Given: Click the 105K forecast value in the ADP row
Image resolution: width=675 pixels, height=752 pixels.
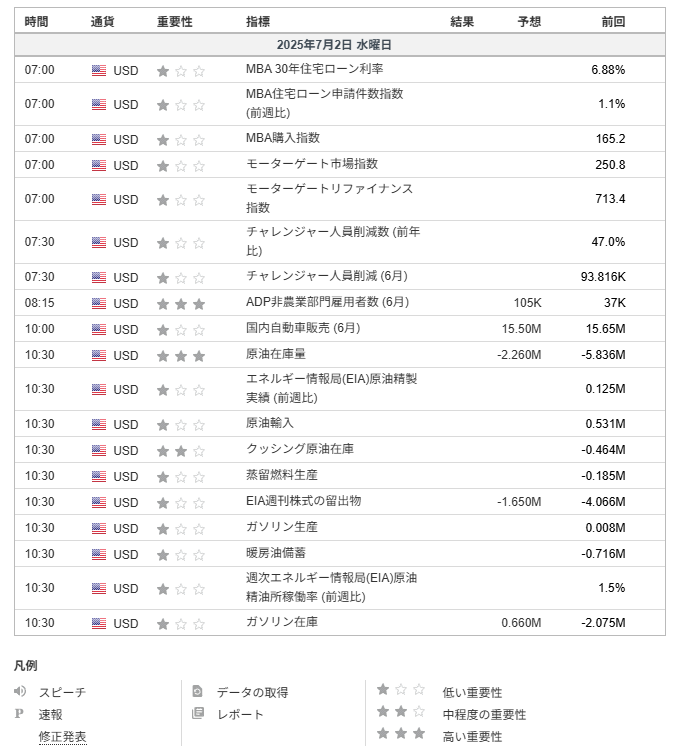Looking at the screenshot, I should 527,303.
